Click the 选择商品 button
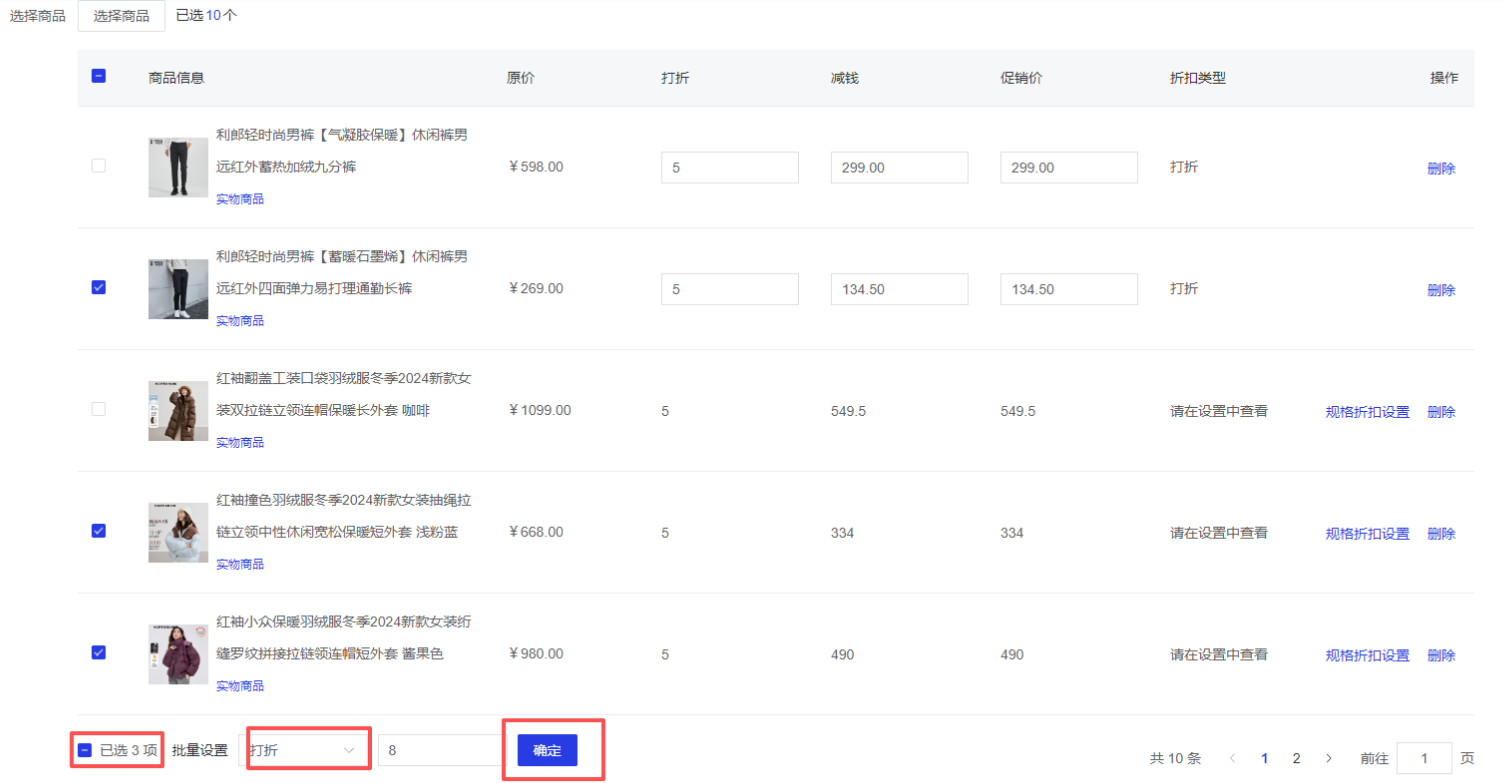 click(121, 16)
